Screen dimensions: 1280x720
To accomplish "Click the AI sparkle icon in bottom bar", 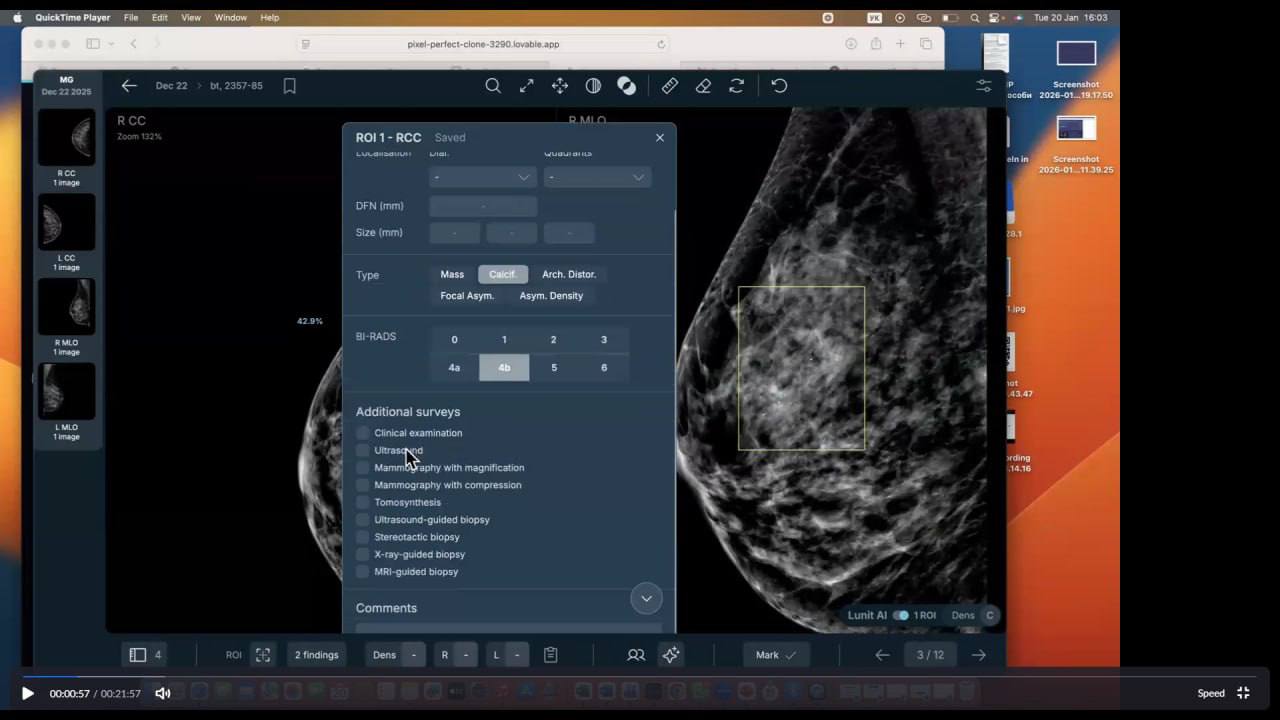I will coord(671,655).
